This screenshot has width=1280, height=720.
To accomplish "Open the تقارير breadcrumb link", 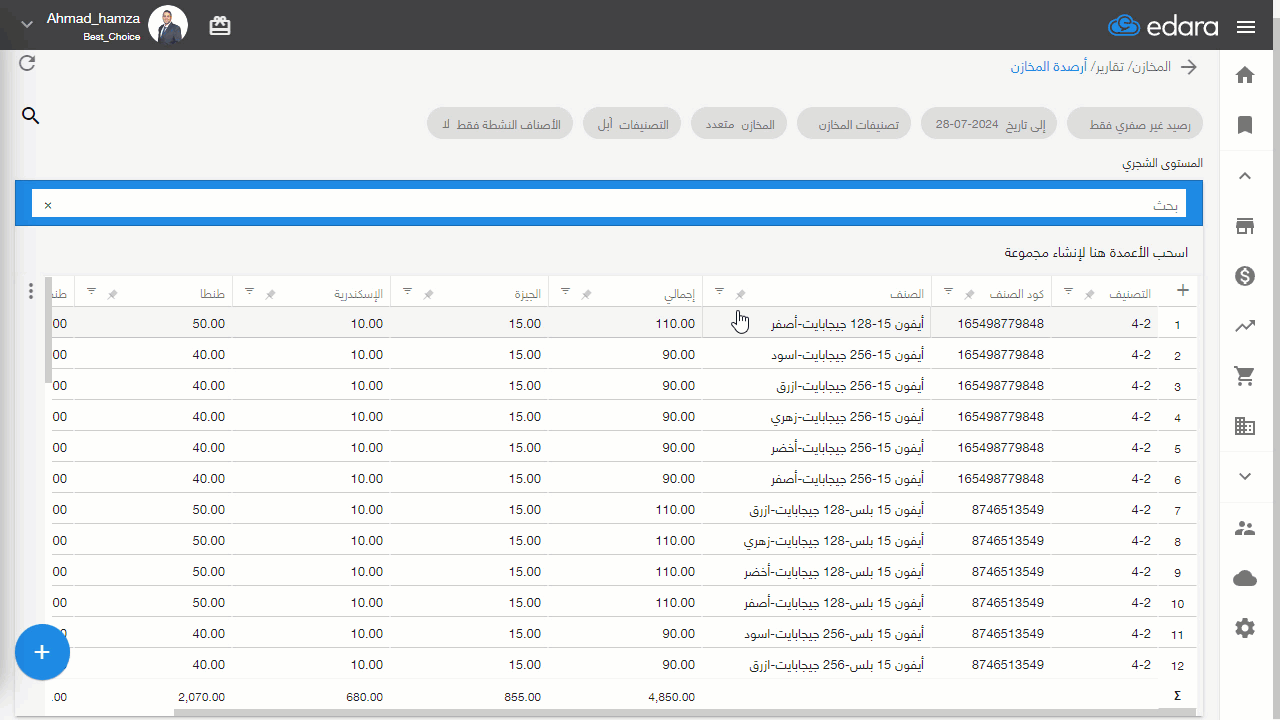I will (1110, 67).
